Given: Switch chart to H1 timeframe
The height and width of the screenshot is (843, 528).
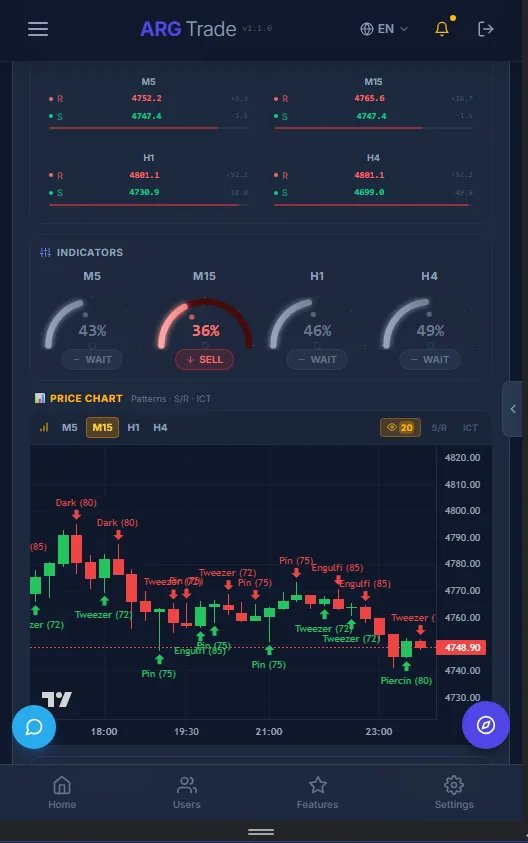Looking at the screenshot, I should tap(133, 427).
